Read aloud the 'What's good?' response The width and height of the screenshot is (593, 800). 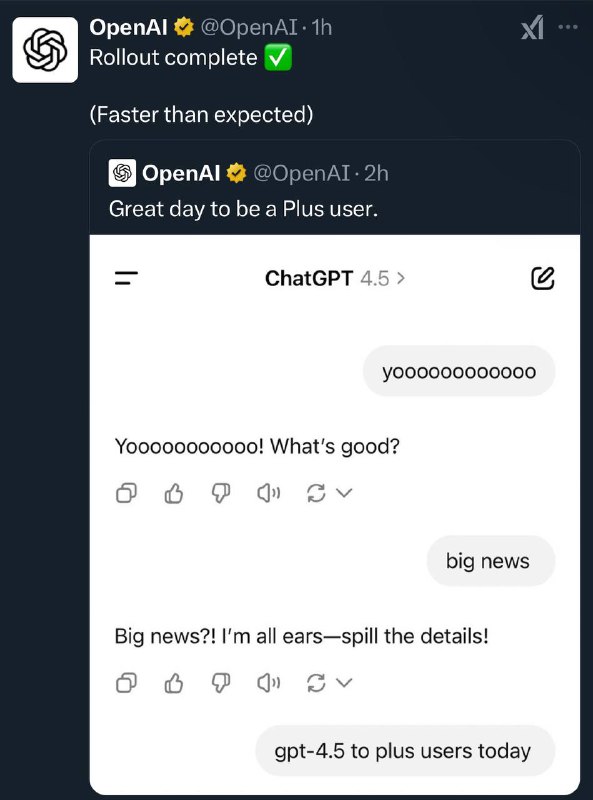pyautogui.click(x=268, y=493)
